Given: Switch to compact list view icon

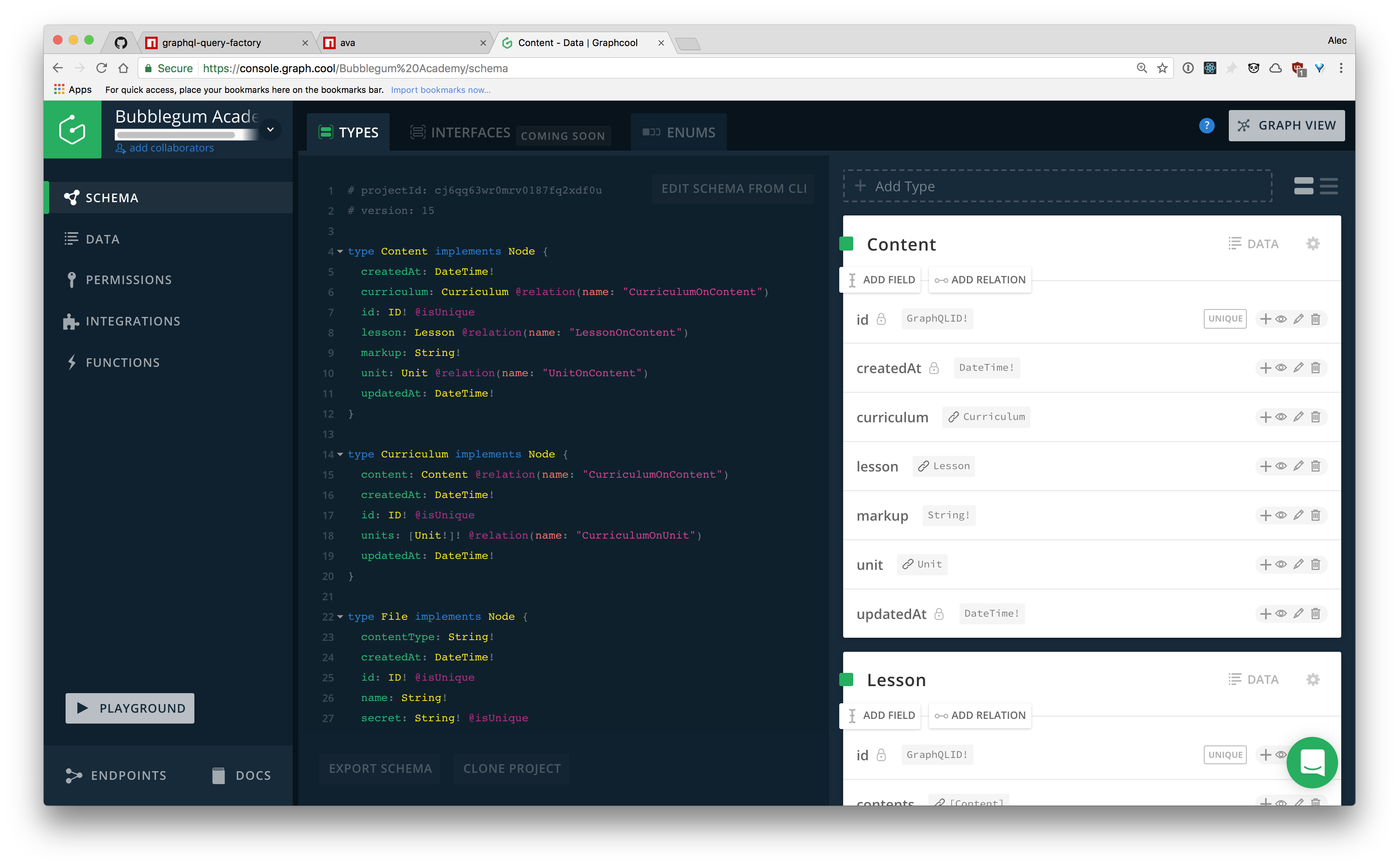Looking at the screenshot, I should click(x=1328, y=186).
